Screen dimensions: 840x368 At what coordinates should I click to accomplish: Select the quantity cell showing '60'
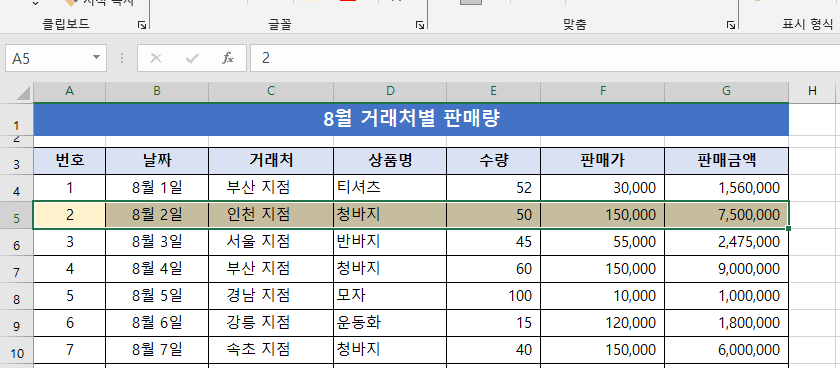(x=493, y=269)
